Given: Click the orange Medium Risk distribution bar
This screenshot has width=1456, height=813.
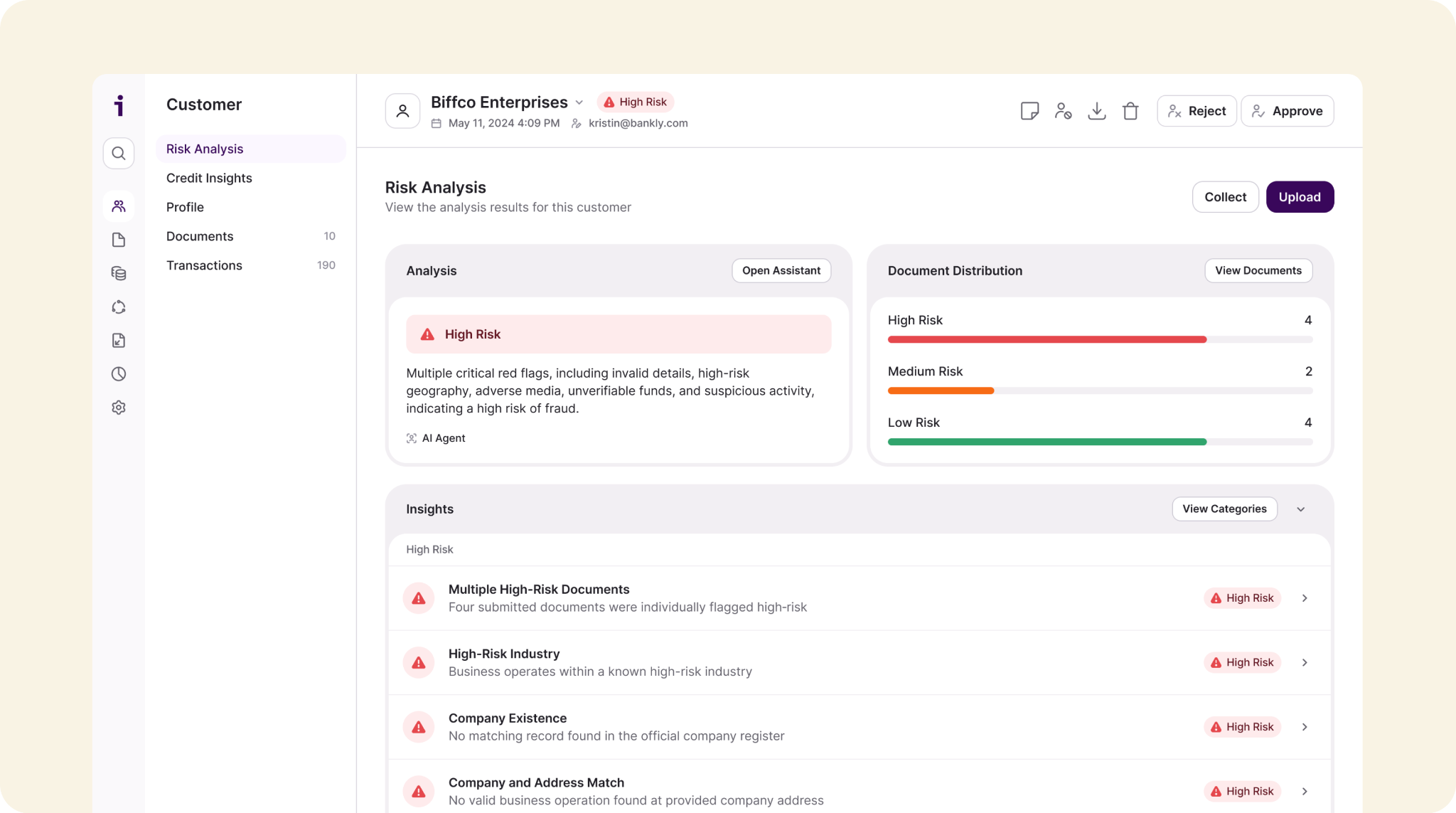Looking at the screenshot, I should (x=941, y=391).
